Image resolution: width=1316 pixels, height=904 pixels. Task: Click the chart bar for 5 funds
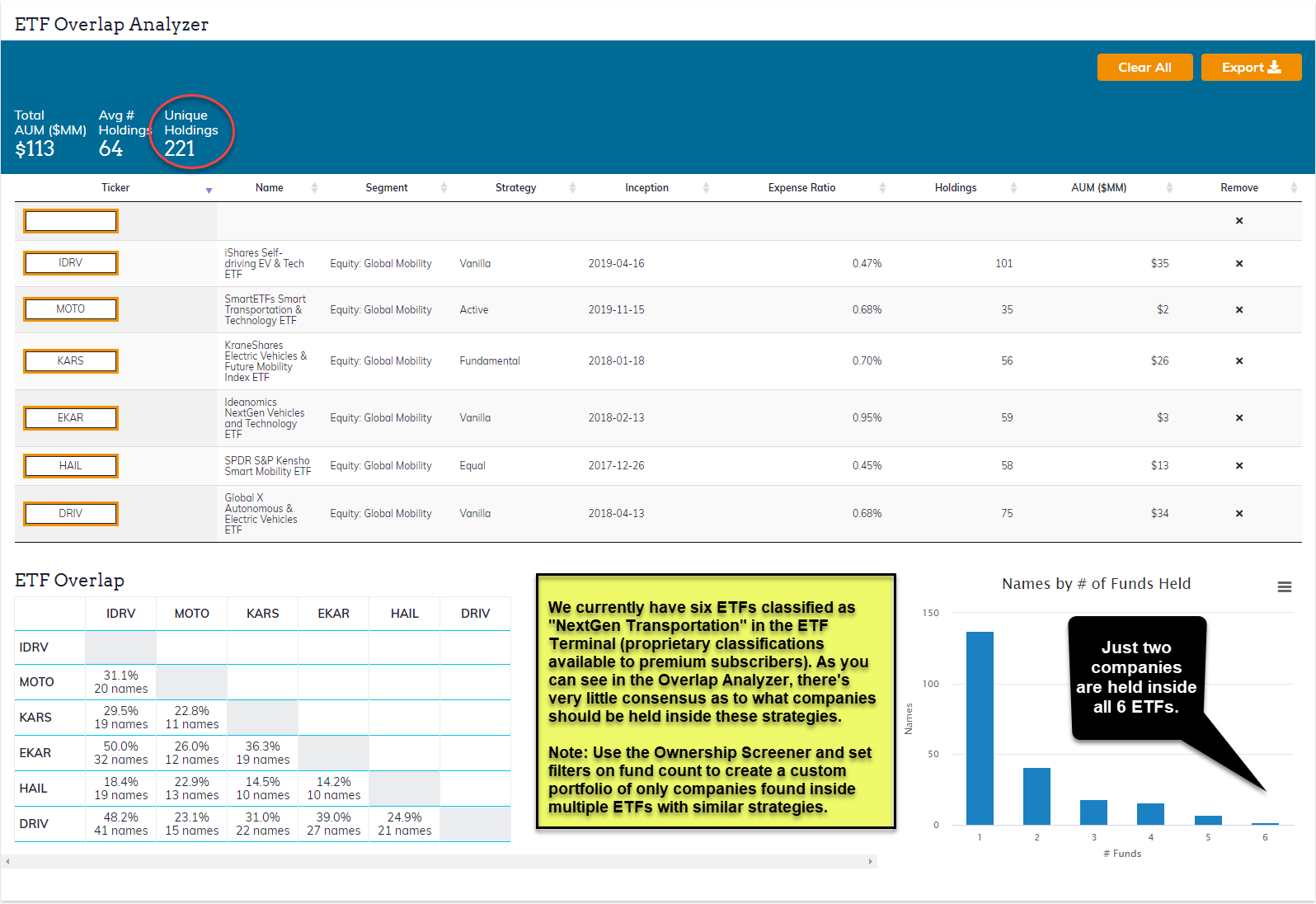1208,820
